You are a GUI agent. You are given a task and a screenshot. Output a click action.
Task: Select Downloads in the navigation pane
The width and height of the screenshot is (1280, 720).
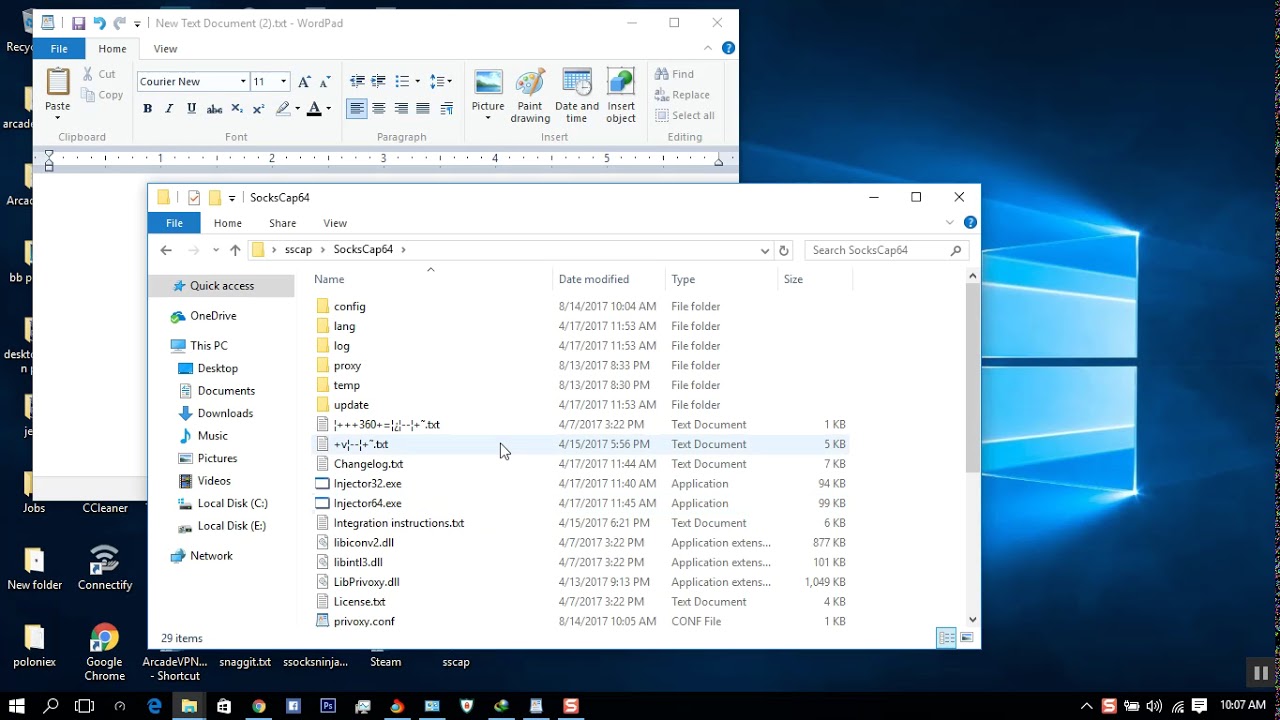tap(225, 413)
